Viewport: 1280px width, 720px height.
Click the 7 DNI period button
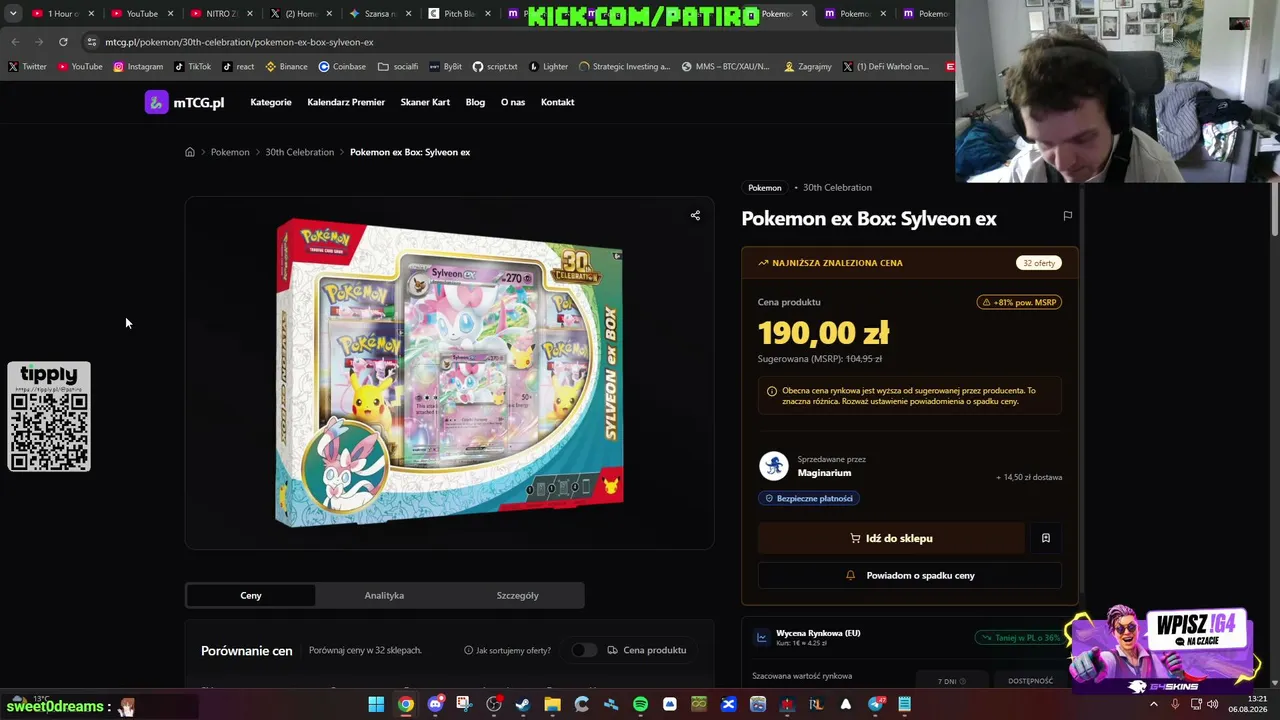[x=950, y=681]
